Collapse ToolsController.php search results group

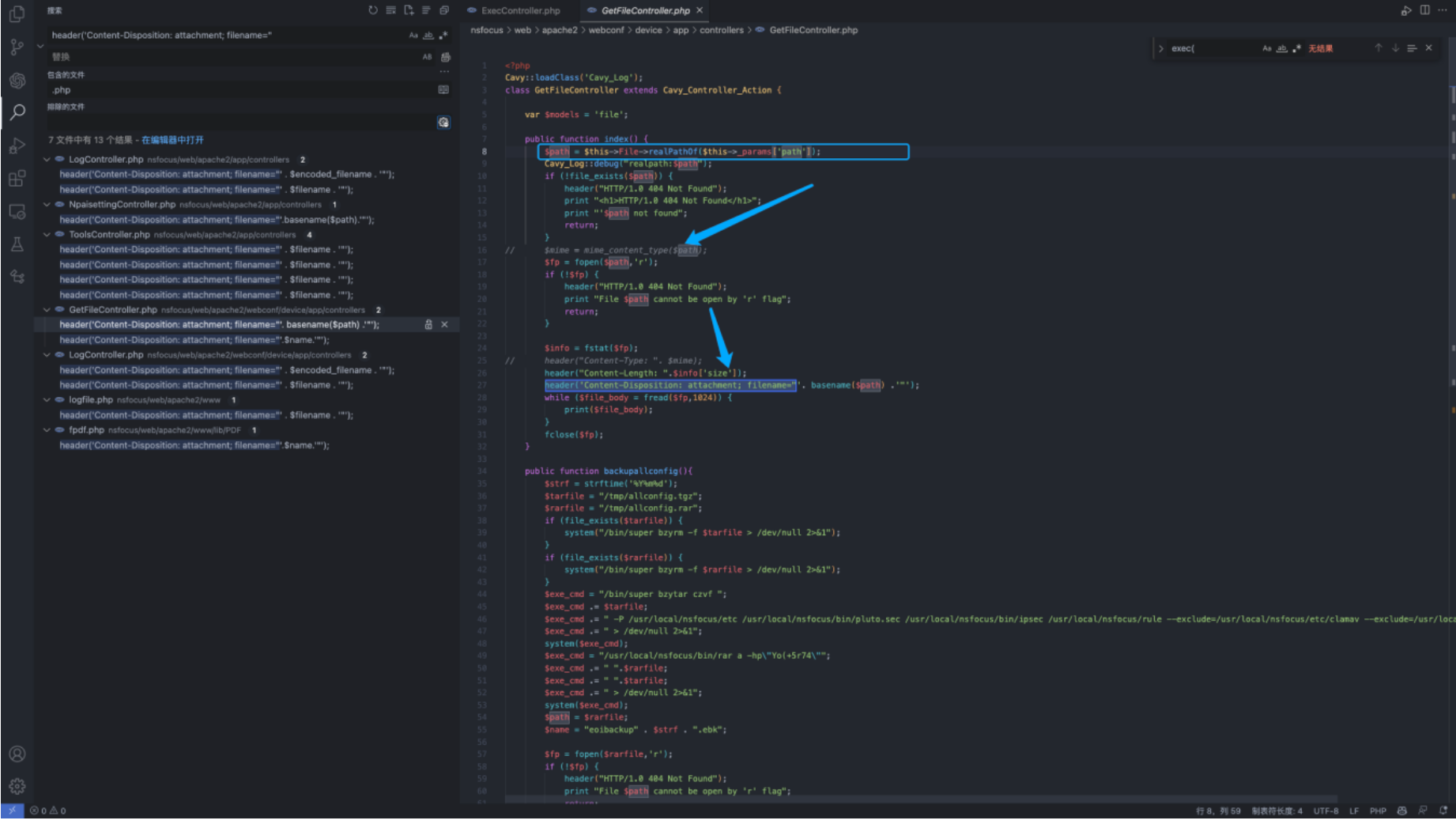click(47, 235)
